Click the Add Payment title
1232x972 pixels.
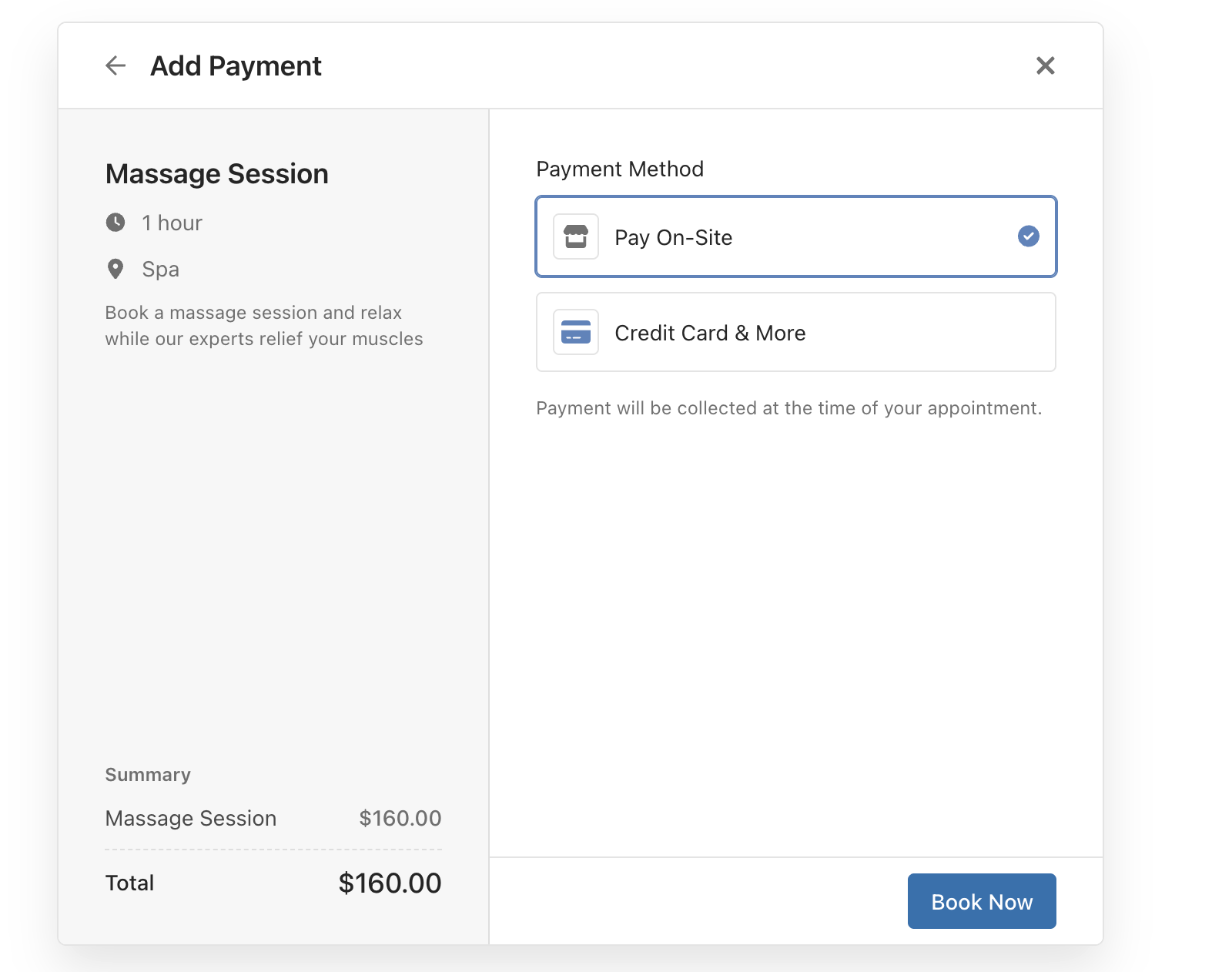[x=236, y=66]
